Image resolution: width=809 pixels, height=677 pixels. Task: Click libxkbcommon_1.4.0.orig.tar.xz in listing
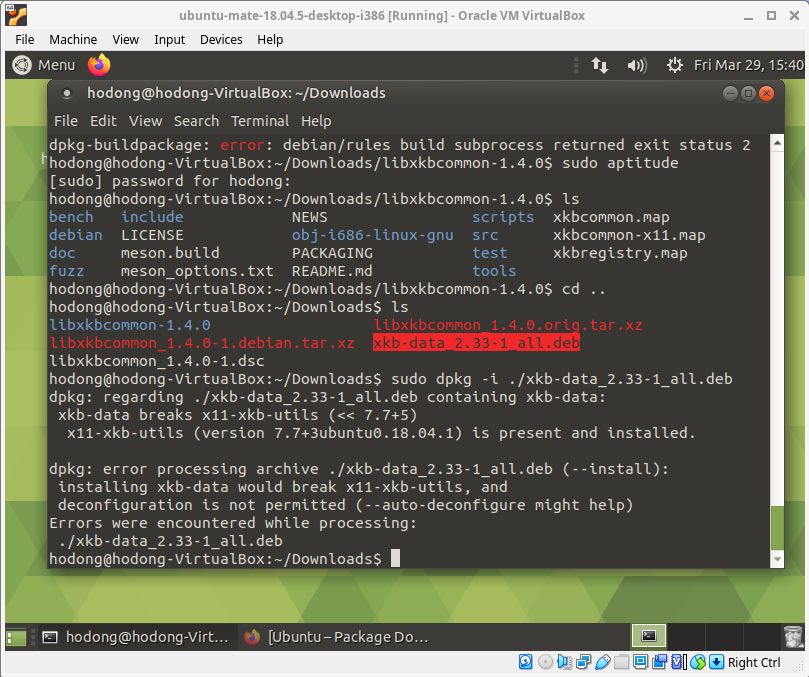pyautogui.click(x=508, y=325)
